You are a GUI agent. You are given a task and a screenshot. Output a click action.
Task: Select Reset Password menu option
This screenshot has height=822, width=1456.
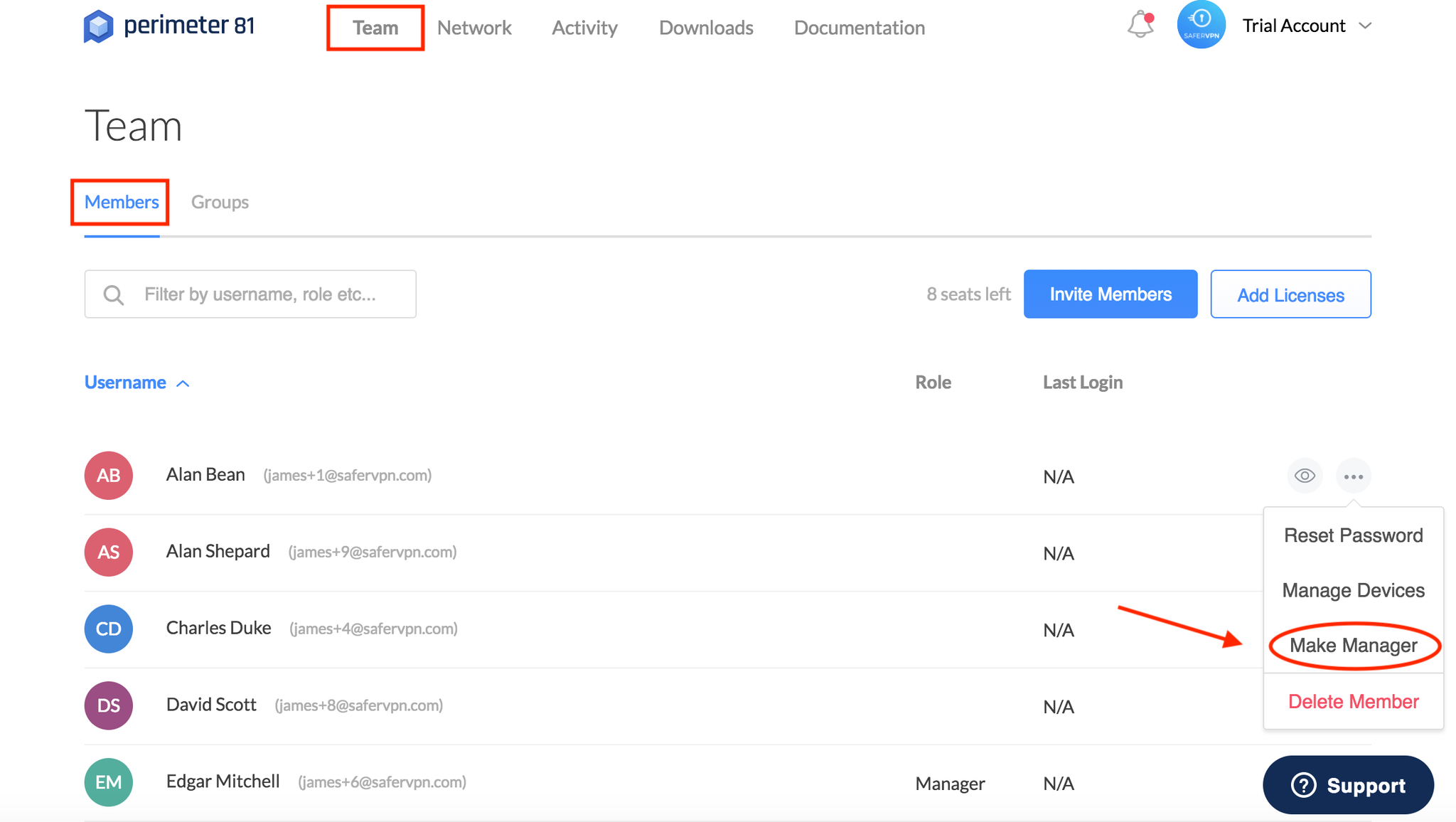[x=1353, y=535]
